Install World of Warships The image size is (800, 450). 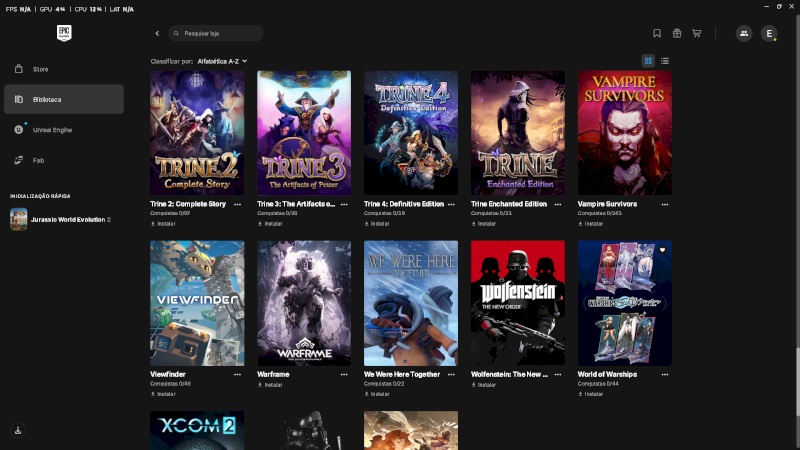coord(591,394)
